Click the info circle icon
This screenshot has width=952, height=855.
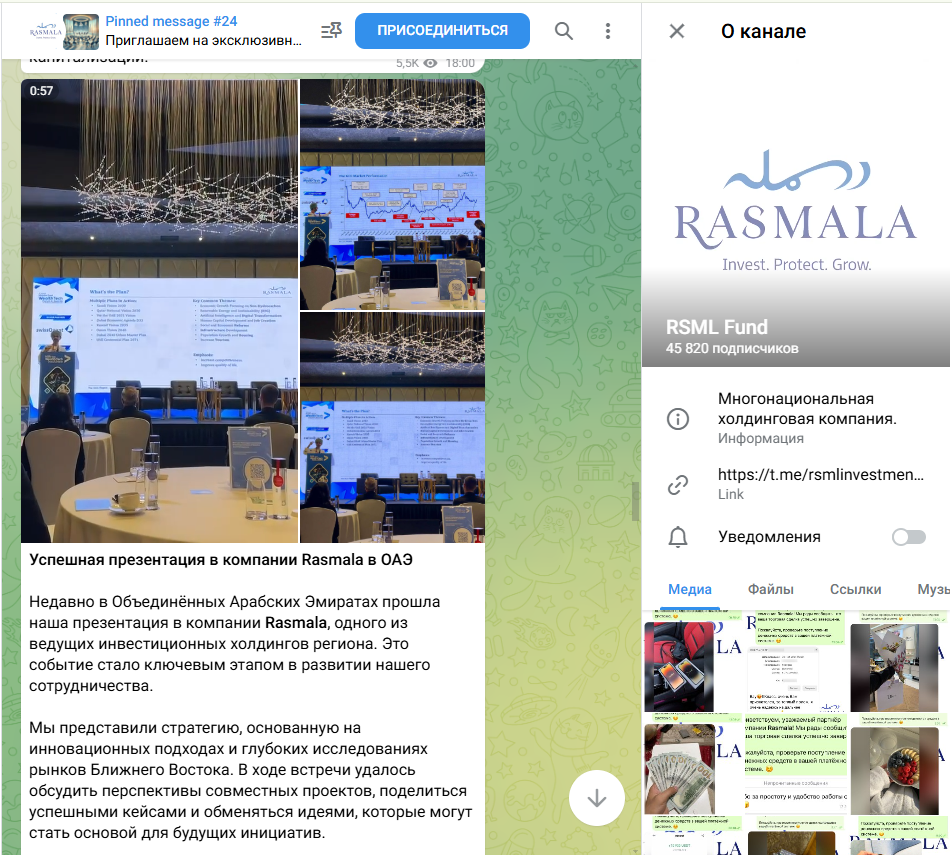[678, 419]
